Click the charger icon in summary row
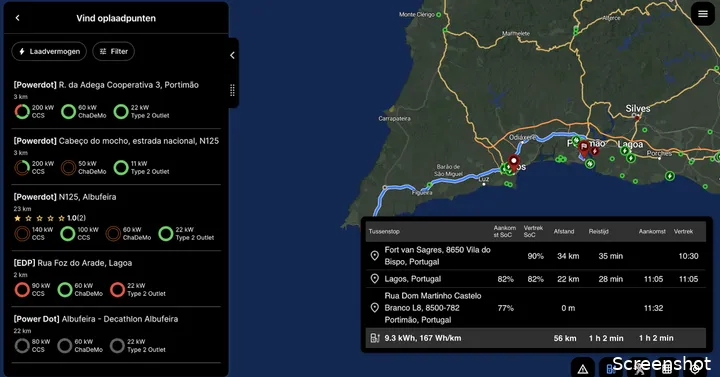This screenshot has width=720, height=377. (375, 338)
